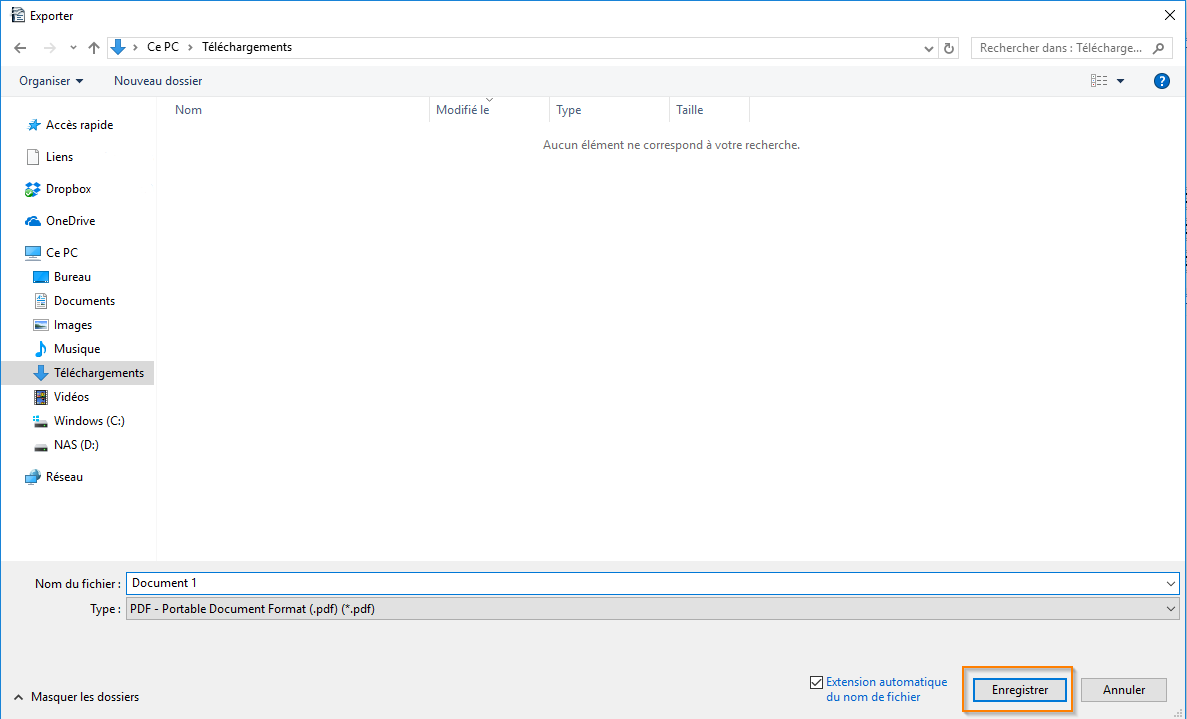Open the Réseau network location

pyautogui.click(x=64, y=477)
